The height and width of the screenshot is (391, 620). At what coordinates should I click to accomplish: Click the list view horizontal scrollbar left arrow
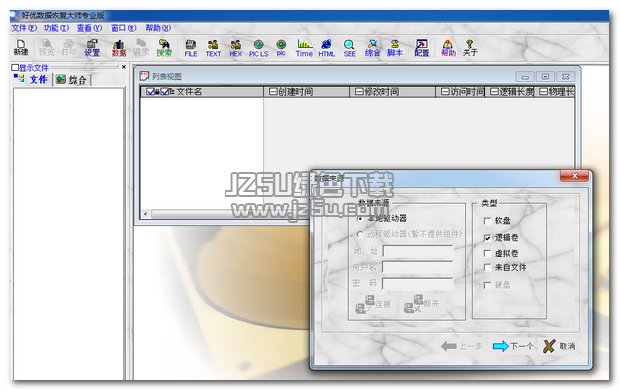point(146,214)
